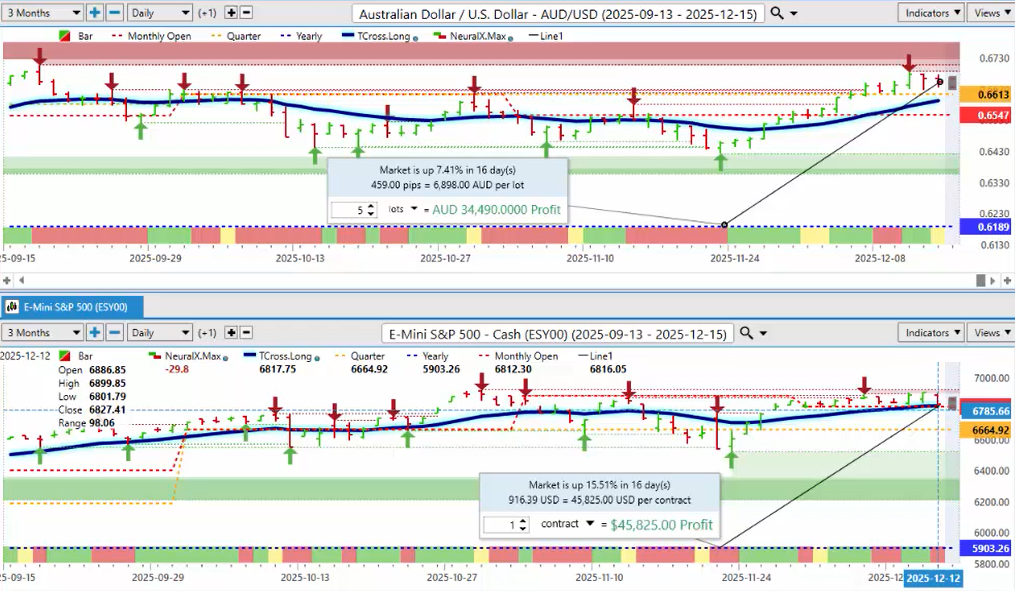This screenshot has width=1015, height=591.
Task: Click the black minus forecast icon on E-Mini chart
Action: point(248,333)
